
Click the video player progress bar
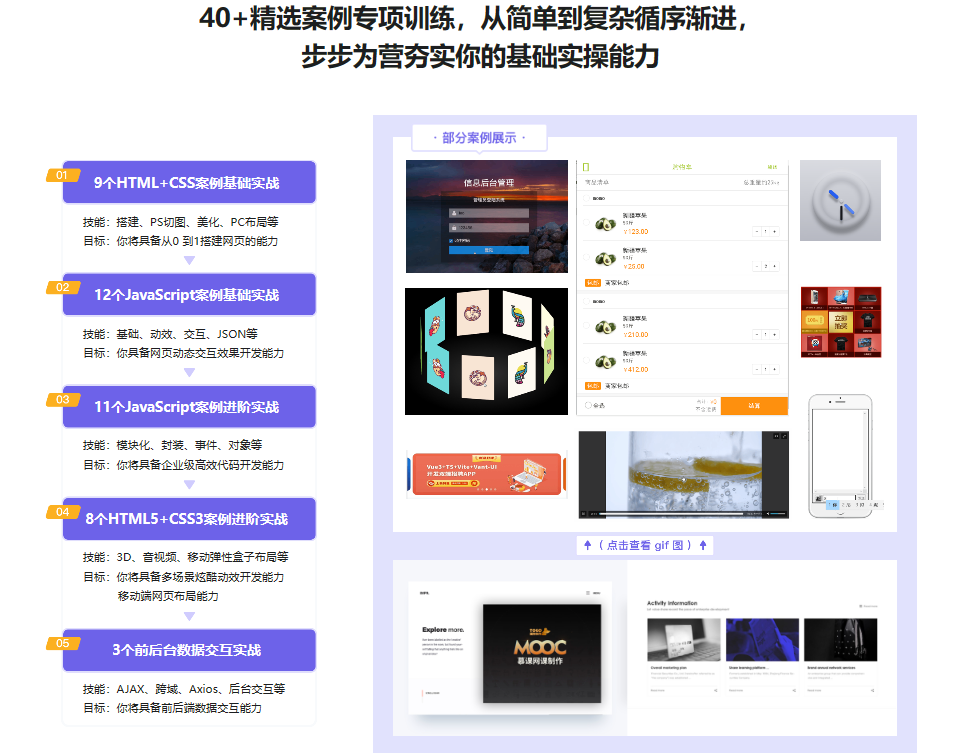coord(670,513)
